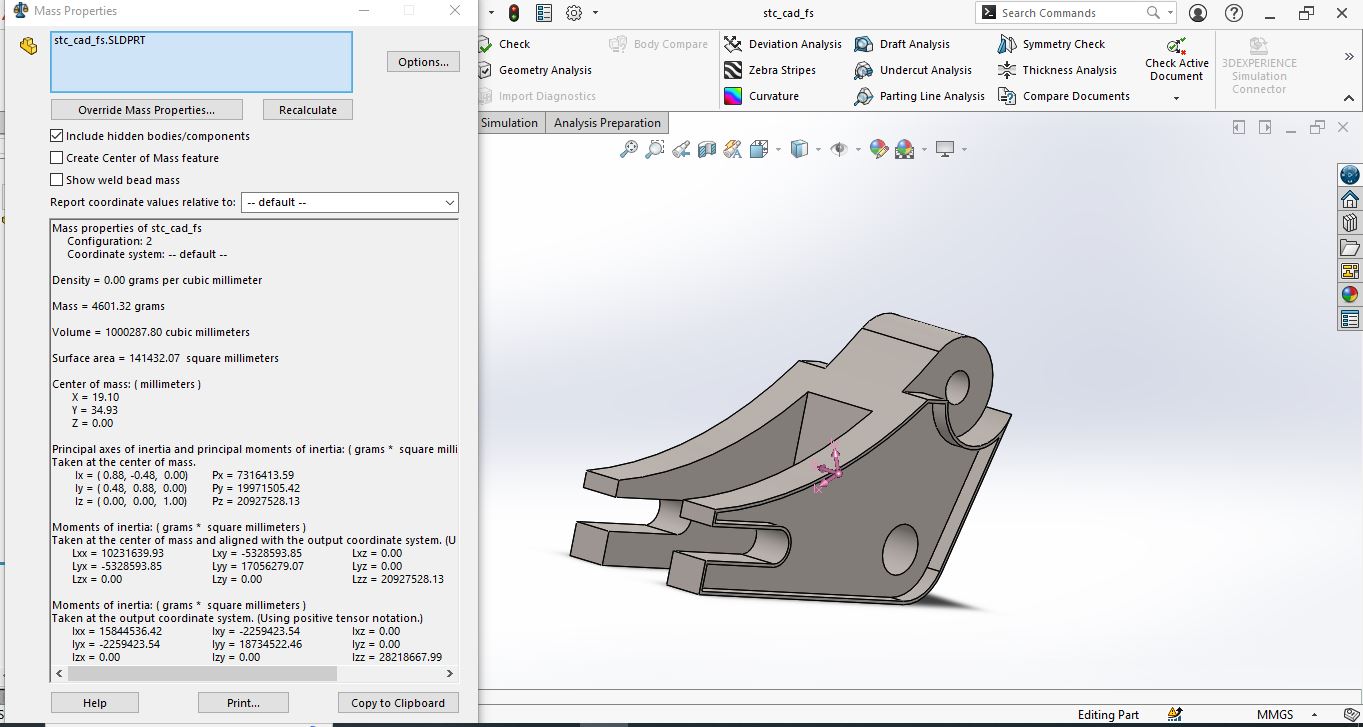Uncheck Include hidden bodies/components
Screen dimensions: 1363x727
click(57, 136)
